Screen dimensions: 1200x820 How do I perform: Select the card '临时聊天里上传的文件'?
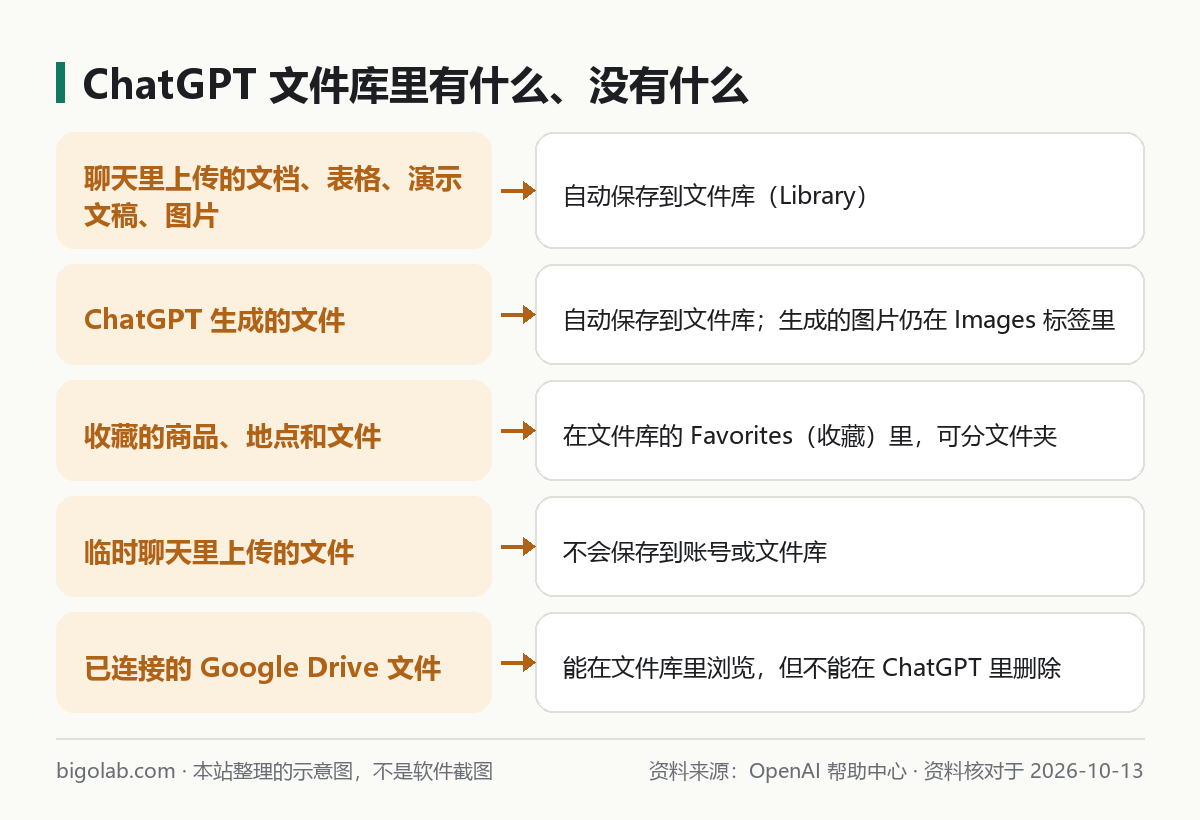(x=274, y=546)
